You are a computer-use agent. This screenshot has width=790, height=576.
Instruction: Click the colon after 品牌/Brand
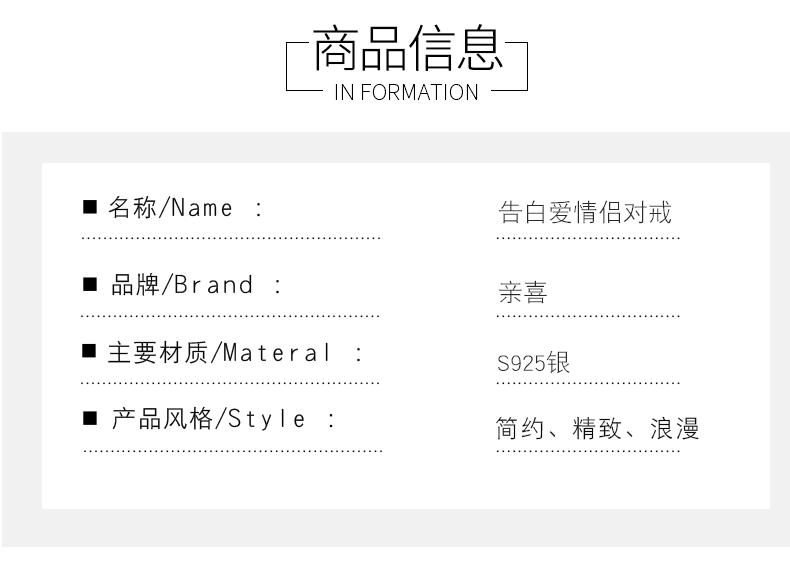pos(278,286)
